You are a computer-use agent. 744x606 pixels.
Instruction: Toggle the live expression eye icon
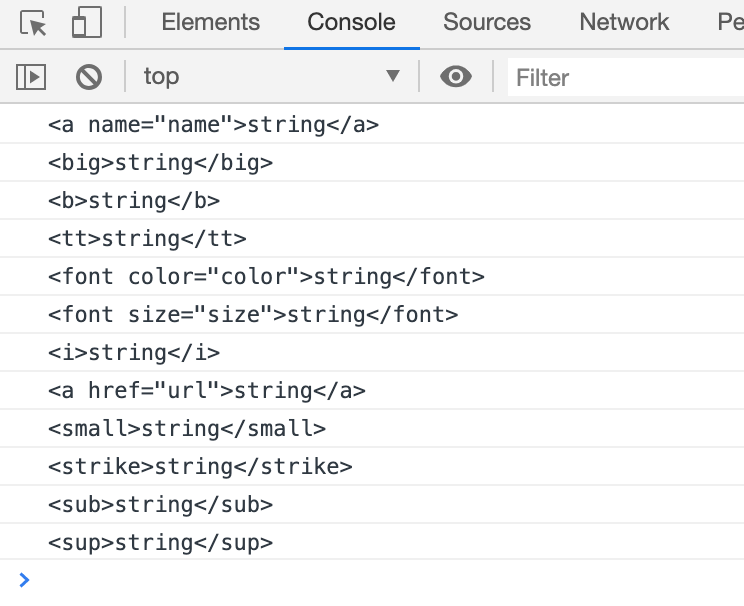coord(456,76)
